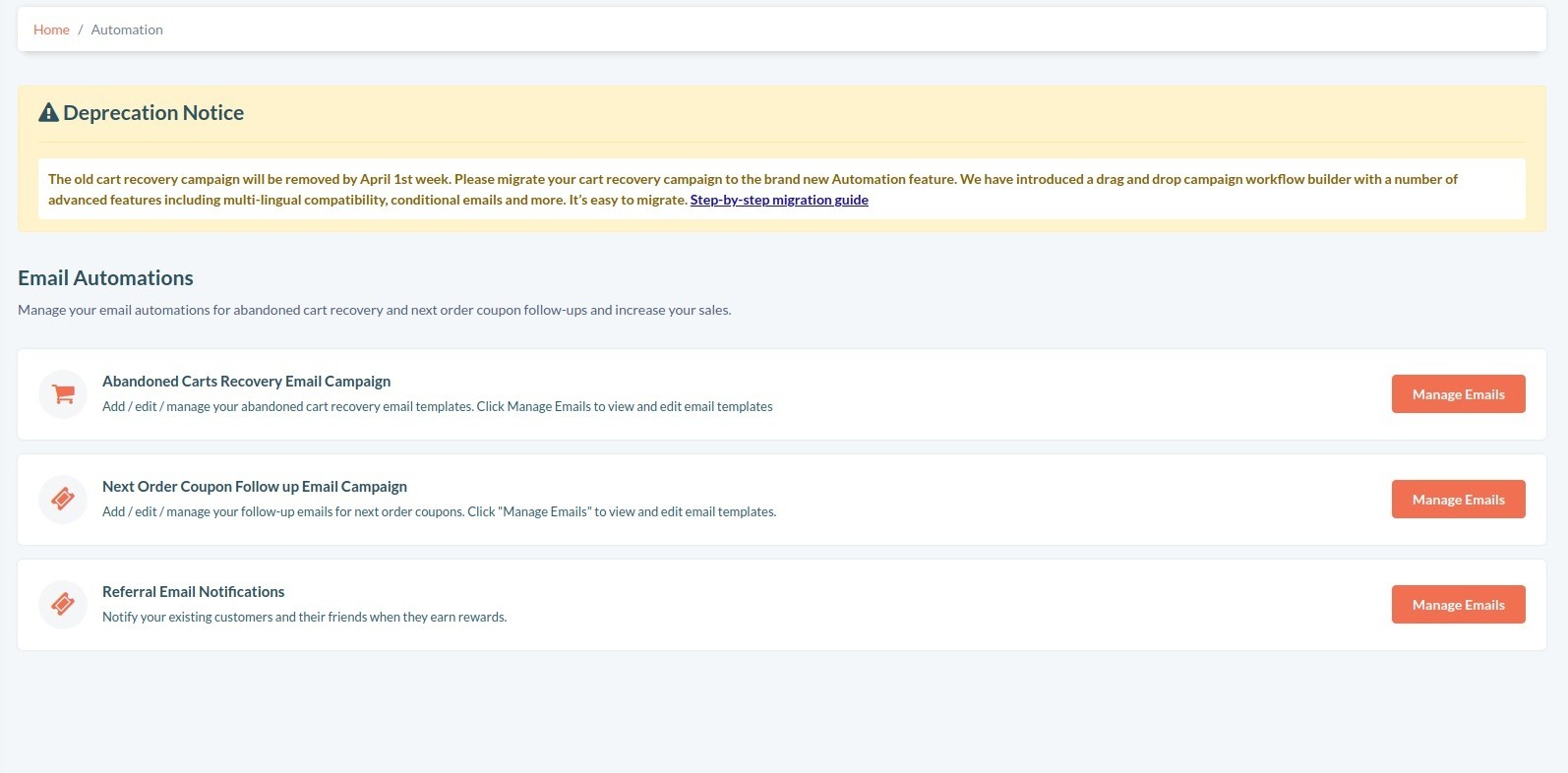The image size is (1568, 773).
Task: Click the 'old cart recovery campaign will be removed' notice text
Action: [753, 189]
